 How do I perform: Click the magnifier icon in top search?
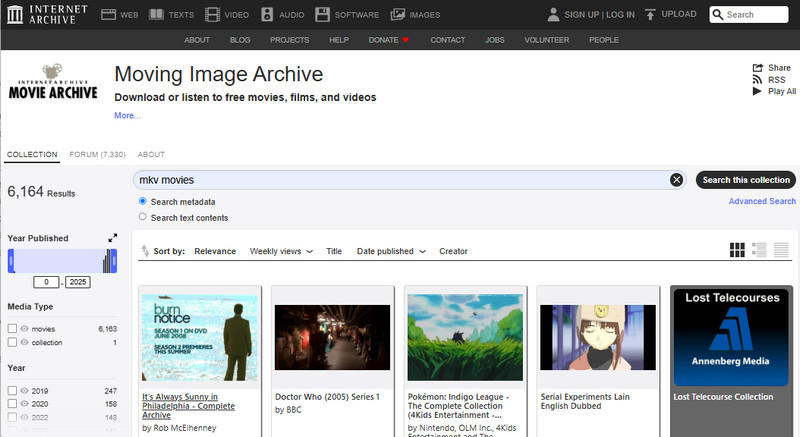tap(717, 15)
